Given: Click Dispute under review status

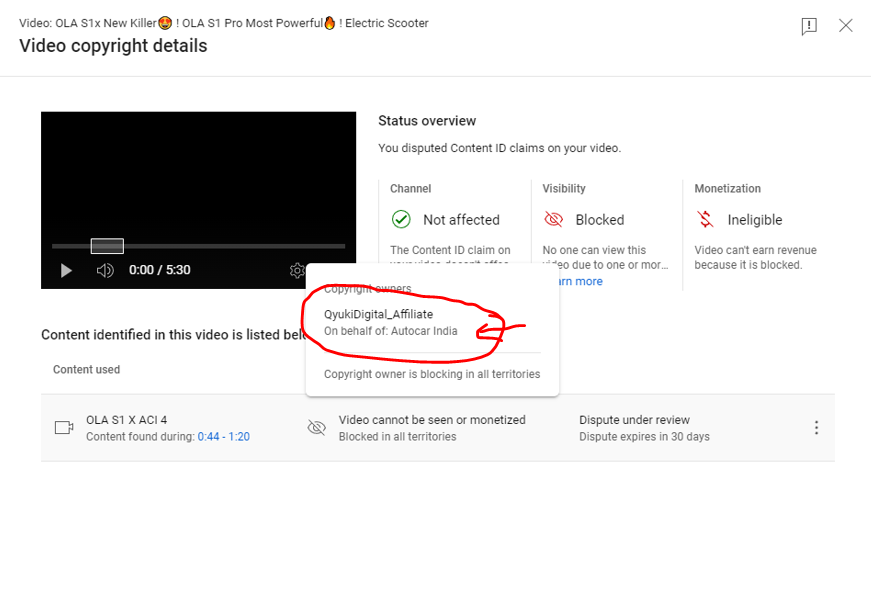Looking at the screenshot, I should click(x=634, y=420).
